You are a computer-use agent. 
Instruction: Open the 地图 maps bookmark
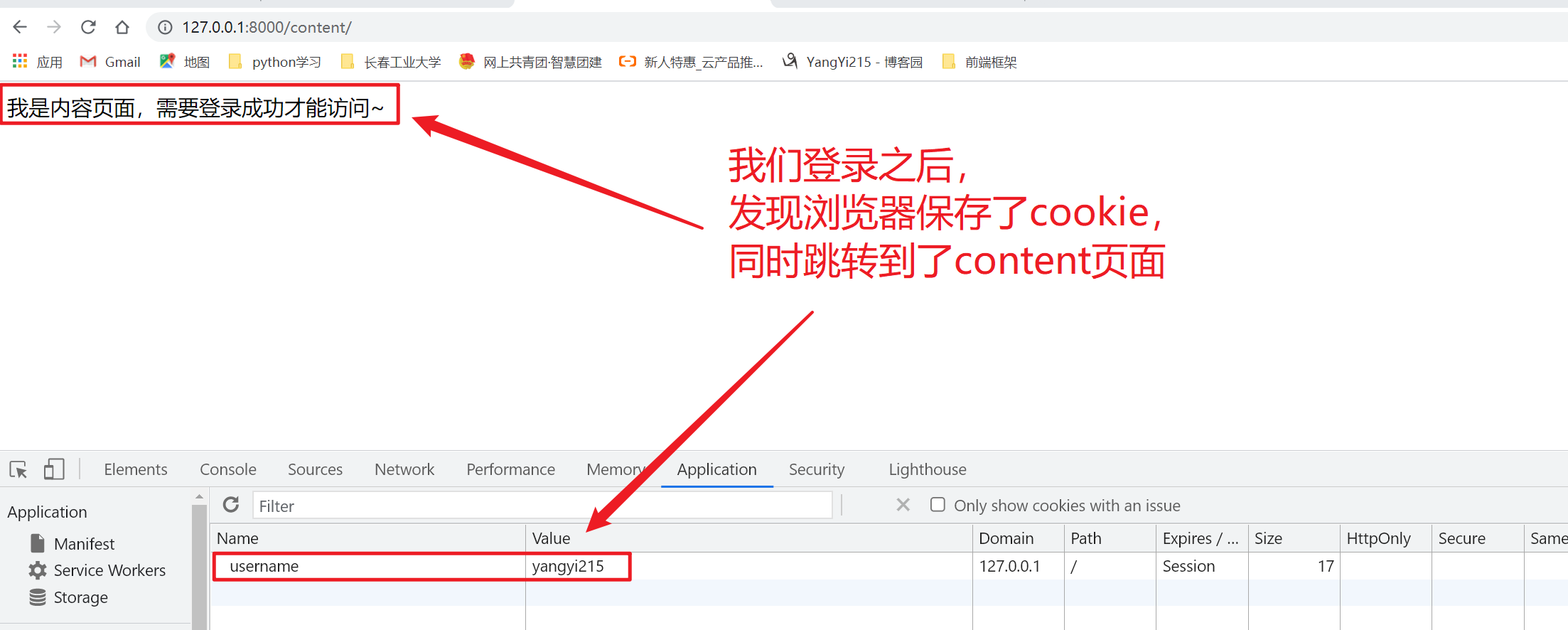(x=185, y=62)
